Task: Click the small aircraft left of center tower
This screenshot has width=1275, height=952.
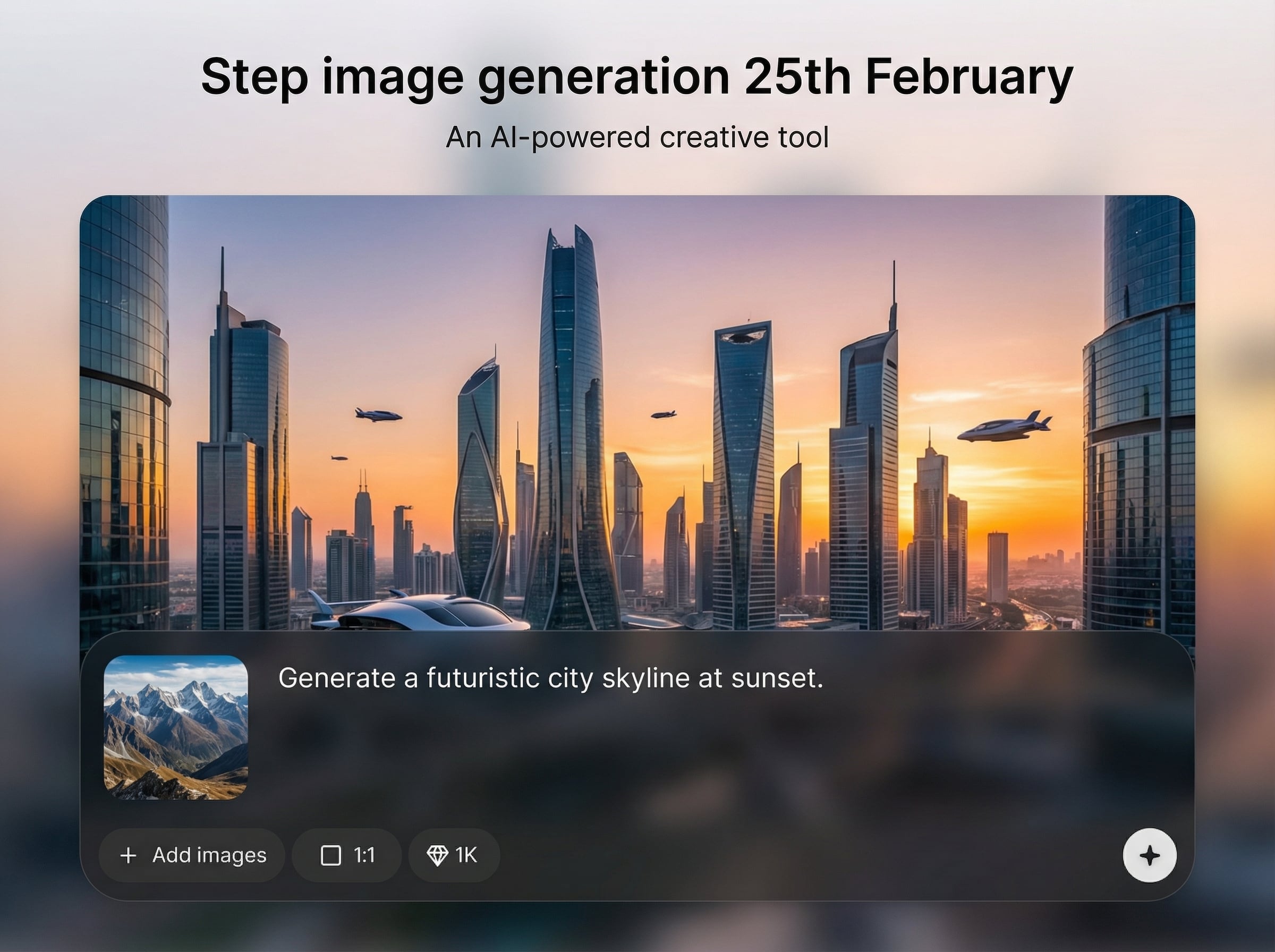Action: (x=378, y=414)
